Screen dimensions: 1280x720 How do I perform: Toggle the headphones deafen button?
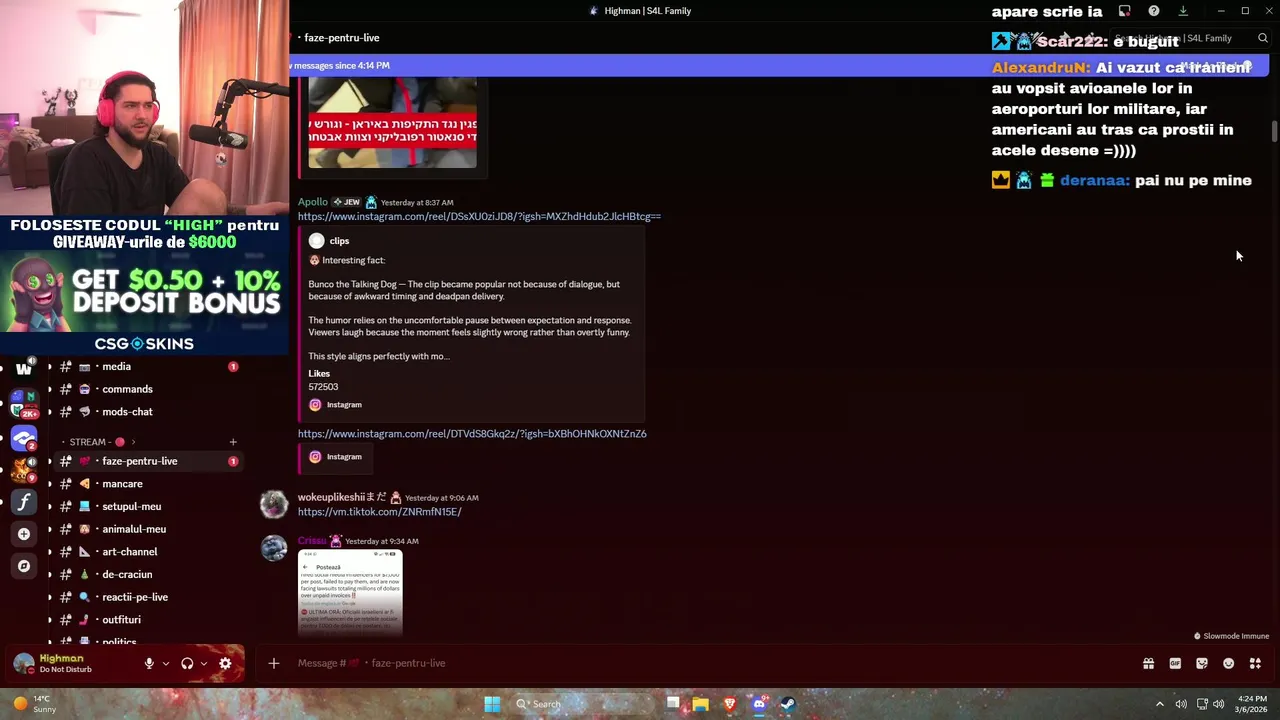[x=187, y=663]
